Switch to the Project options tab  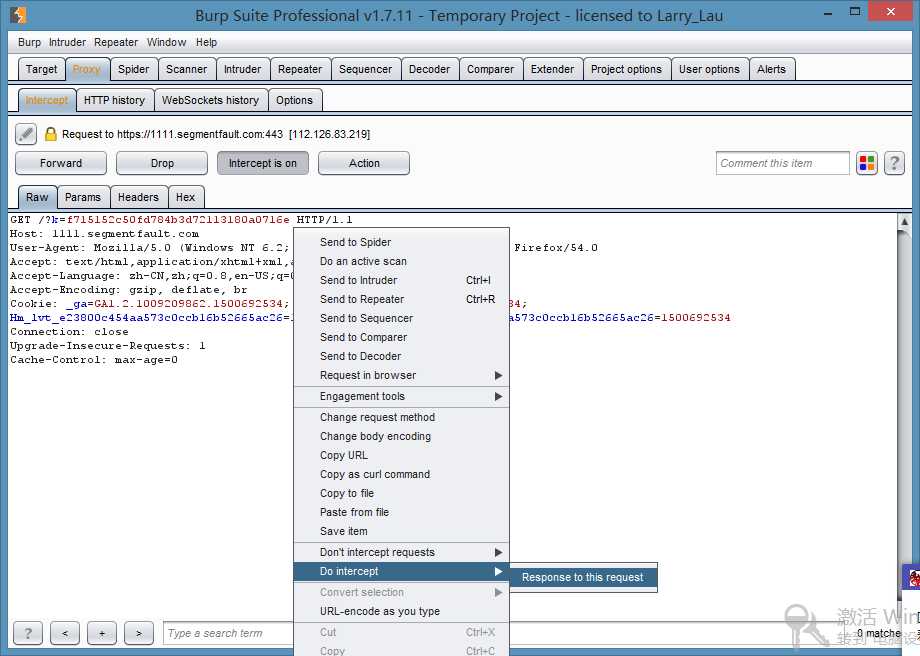[626, 69]
